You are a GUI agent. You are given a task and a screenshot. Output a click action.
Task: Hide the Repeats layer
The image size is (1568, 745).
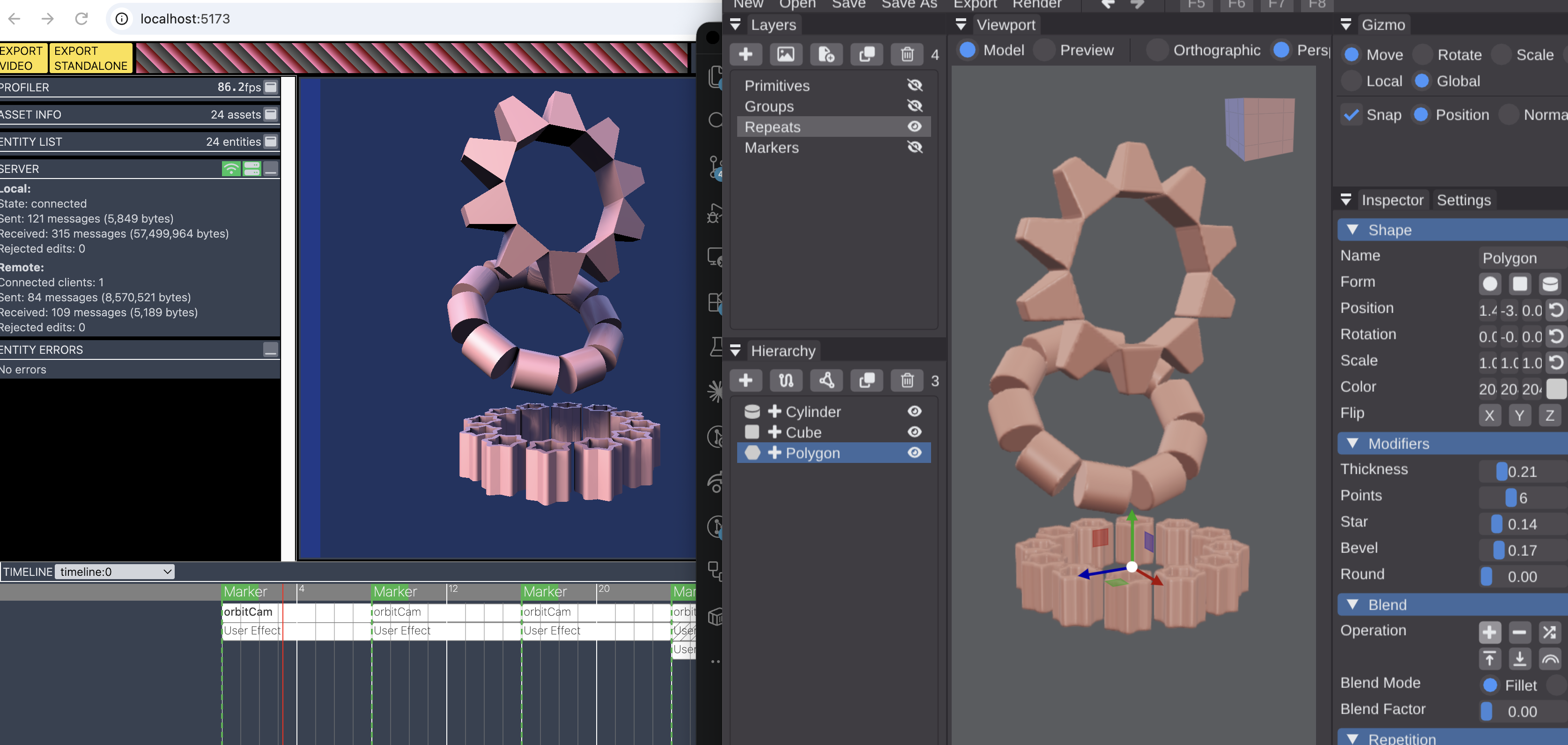[x=914, y=127]
